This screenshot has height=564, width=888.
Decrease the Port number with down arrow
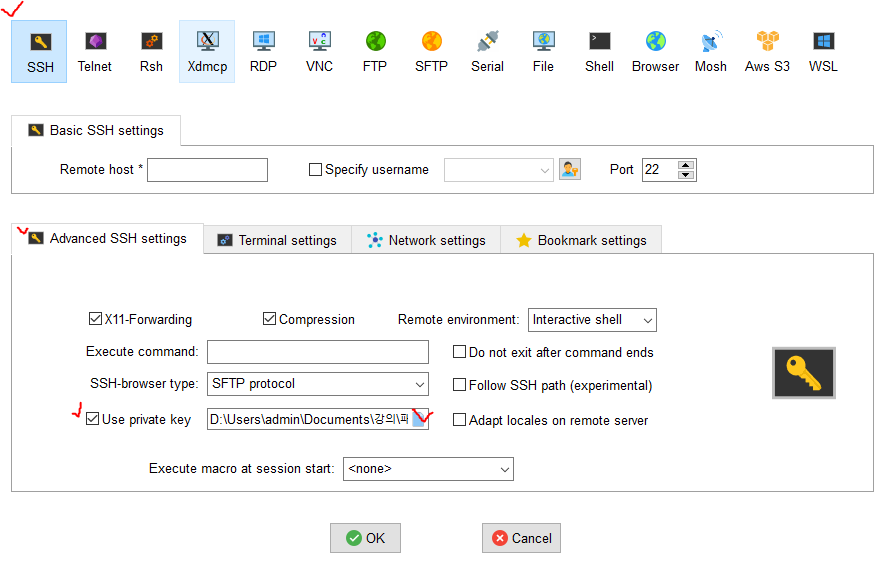click(x=686, y=174)
